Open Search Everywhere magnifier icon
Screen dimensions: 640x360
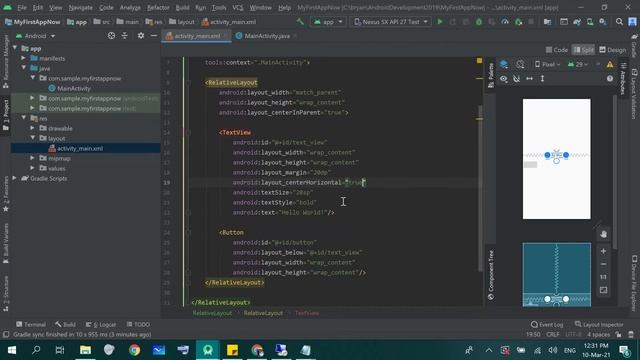[619, 22]
